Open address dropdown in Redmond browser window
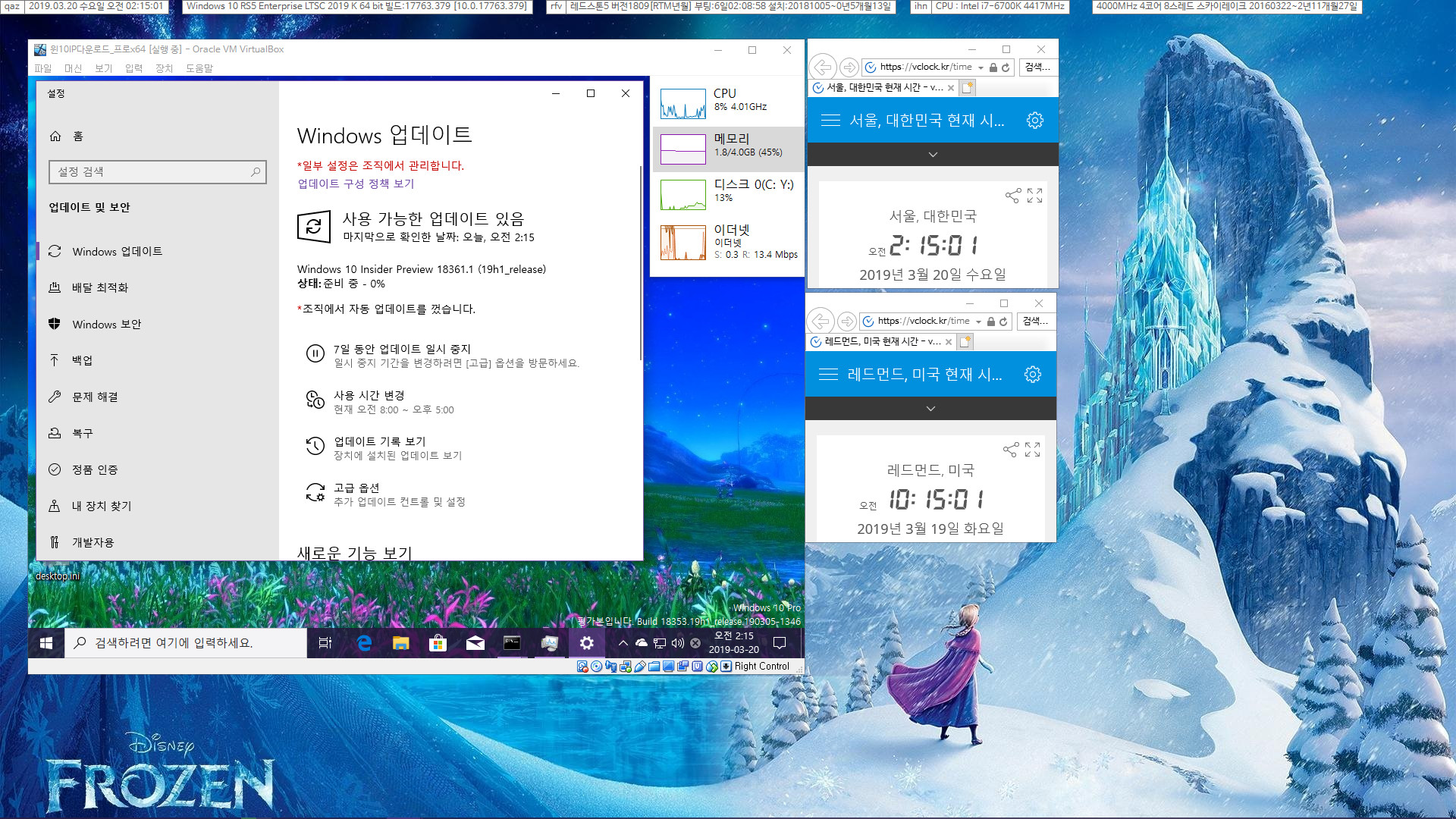Viewport: 1456px width, 819px height. coord(978,322)
